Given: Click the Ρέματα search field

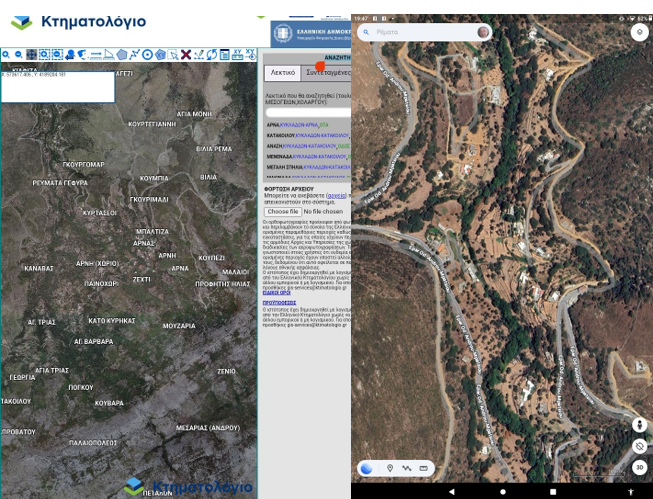Looking at the screenshot, I should tap(420, 32).
